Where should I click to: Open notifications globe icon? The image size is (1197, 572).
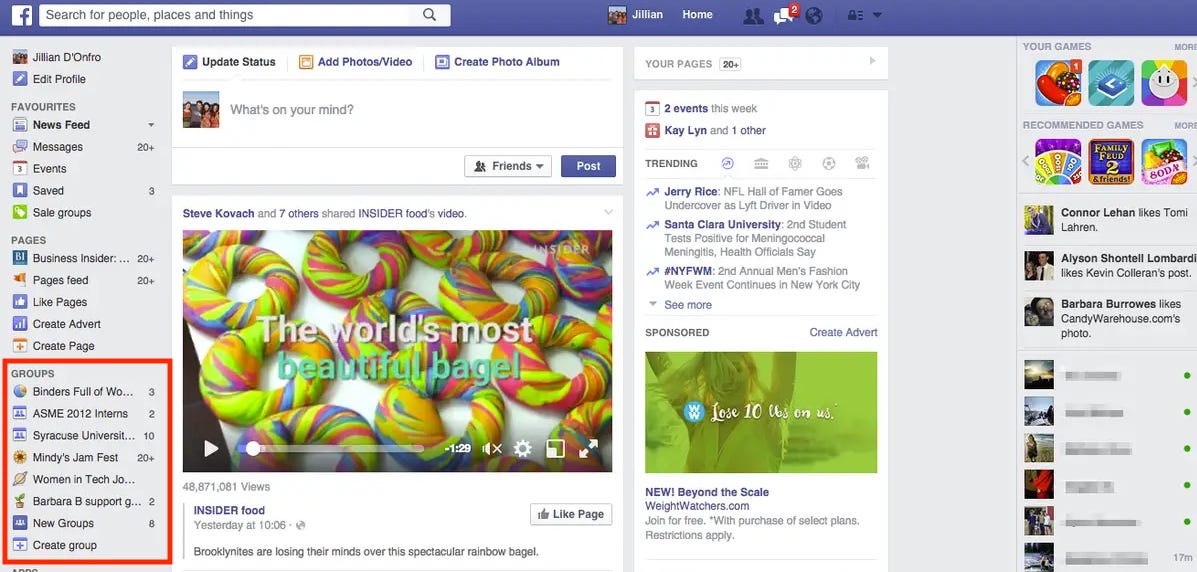pos(814,15)
